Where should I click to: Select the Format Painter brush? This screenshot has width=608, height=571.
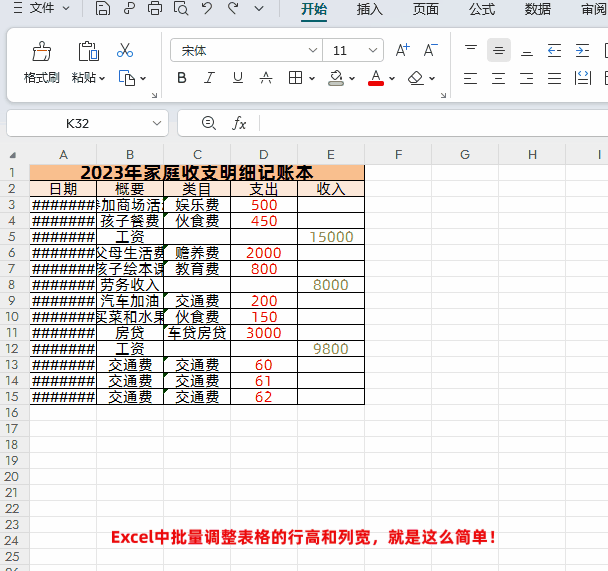coord(41,51)
